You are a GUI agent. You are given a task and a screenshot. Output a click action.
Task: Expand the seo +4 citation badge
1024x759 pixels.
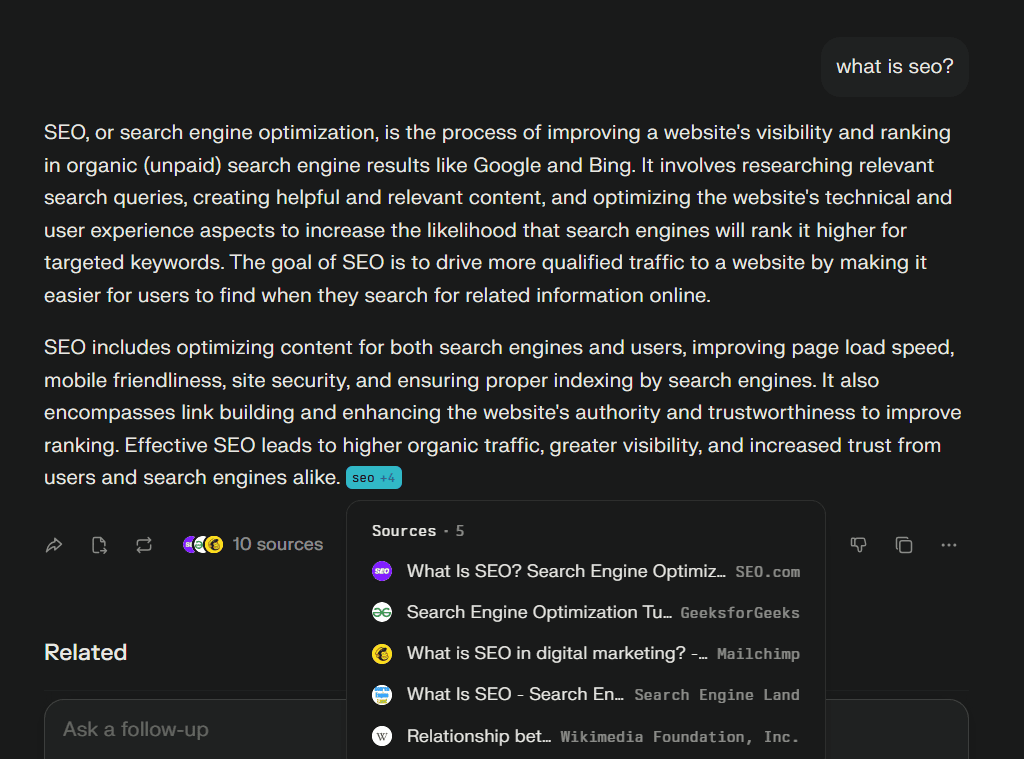[x=373, y=478]
